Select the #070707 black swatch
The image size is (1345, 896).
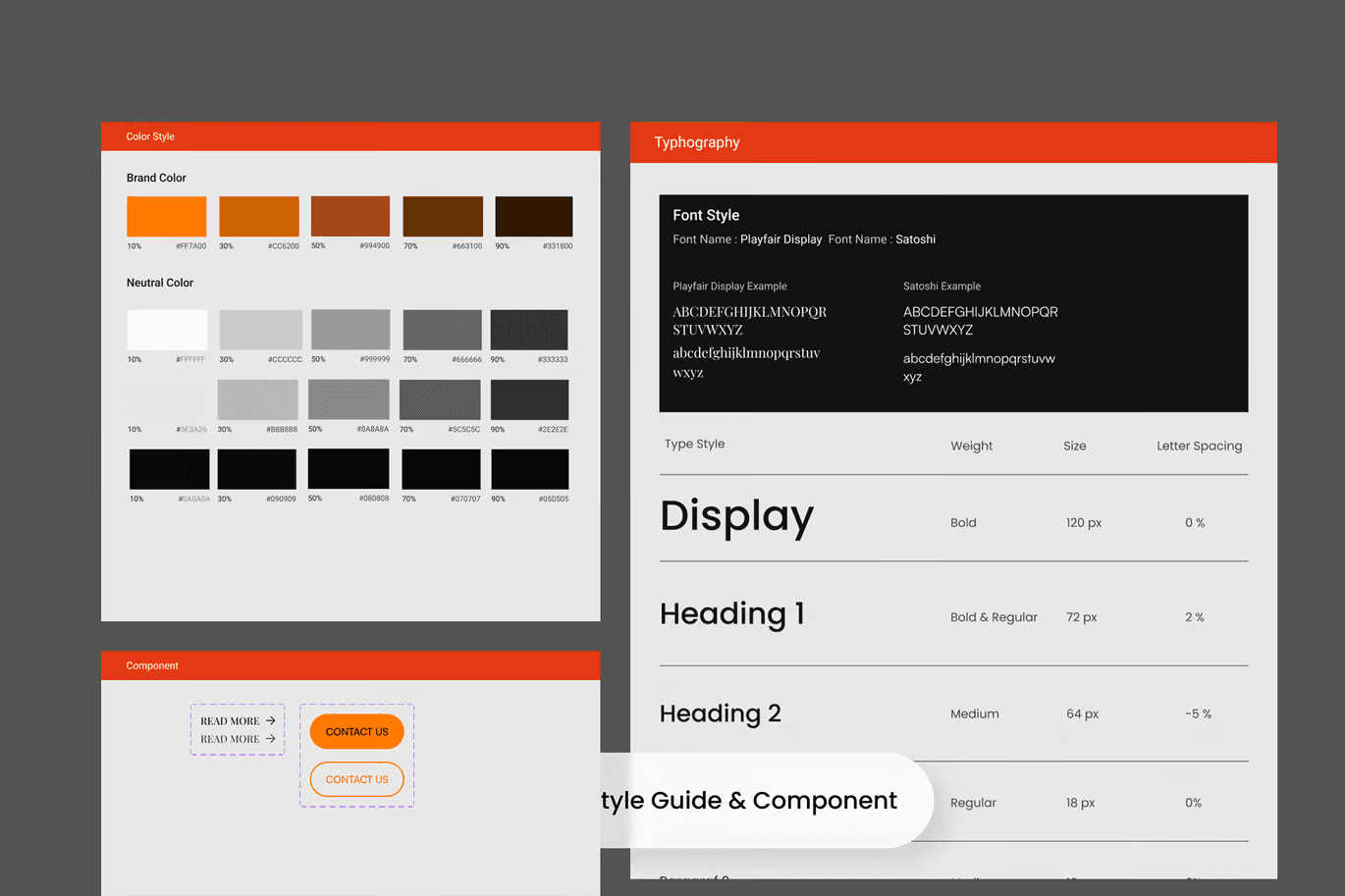(441, 469)
